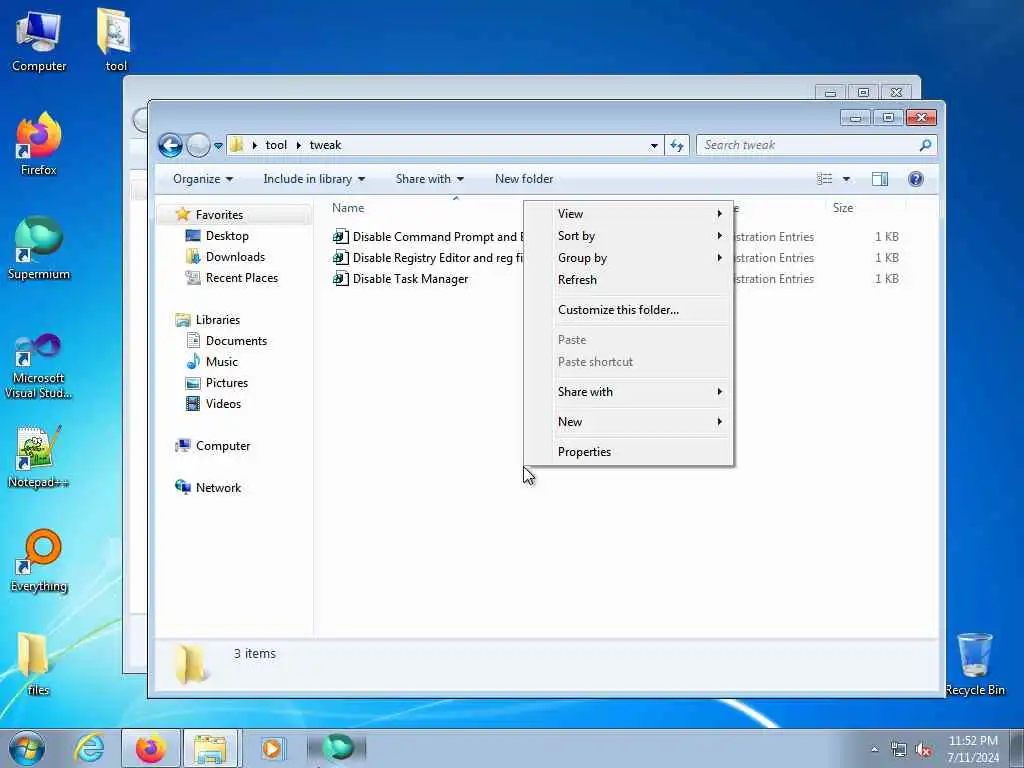Launch Notepad++ desktop shortcut
Viewport: 1024px width, 768px height.
[x=39, y=457]
